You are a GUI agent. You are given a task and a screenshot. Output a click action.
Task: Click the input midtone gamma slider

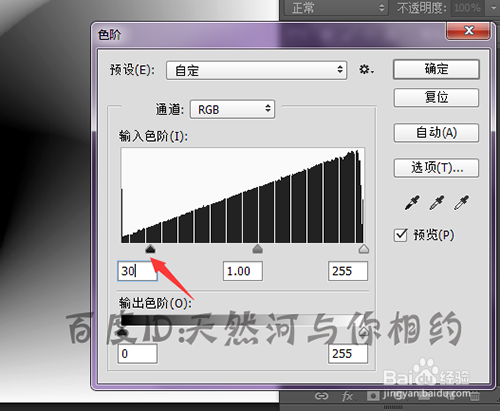pos(257,249)
